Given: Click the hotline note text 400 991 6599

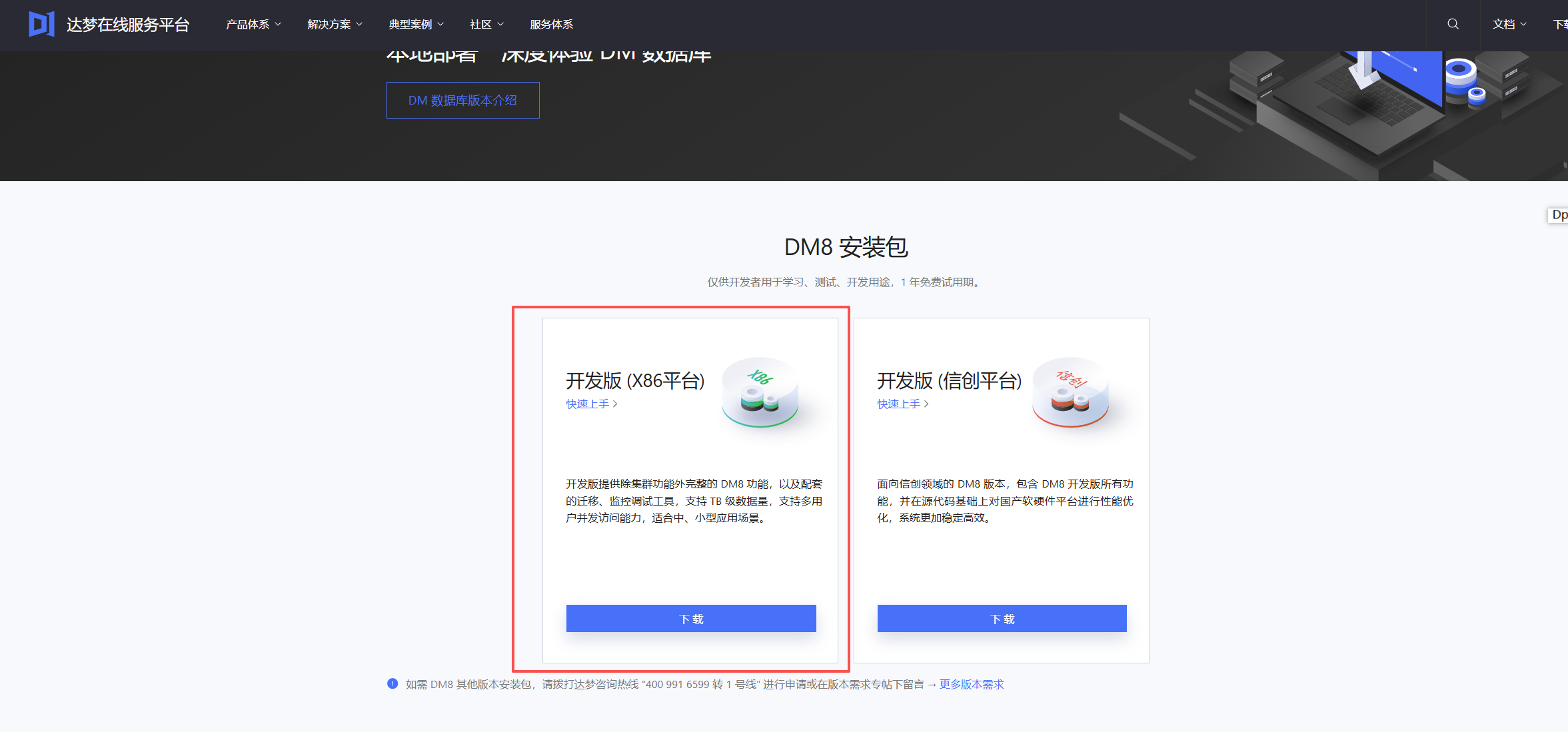Looking at the screenshot, I should click(664, 684).
